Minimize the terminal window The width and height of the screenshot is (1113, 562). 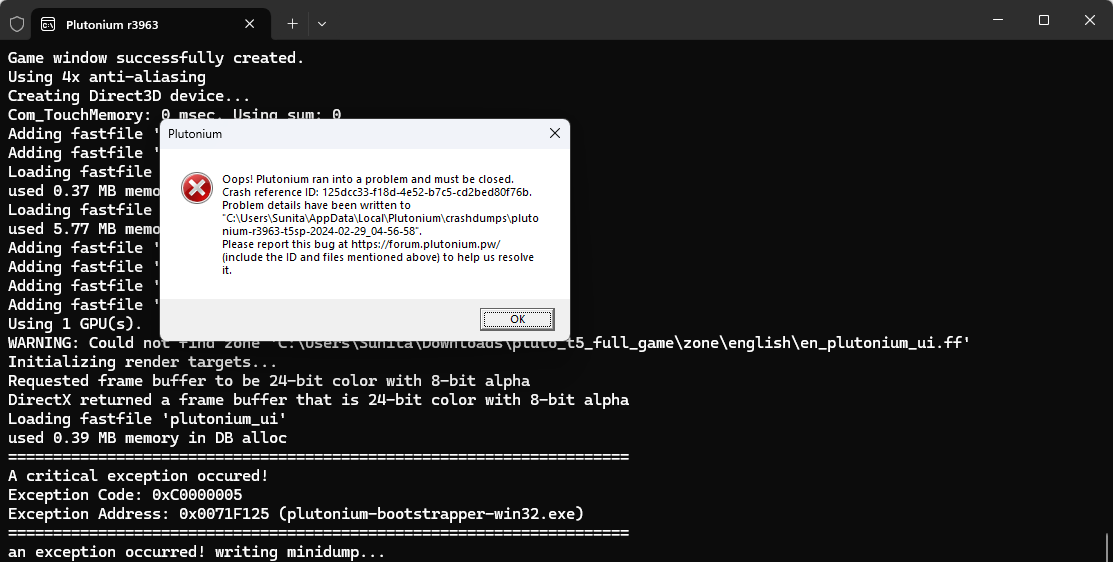(x=998, y=20)
